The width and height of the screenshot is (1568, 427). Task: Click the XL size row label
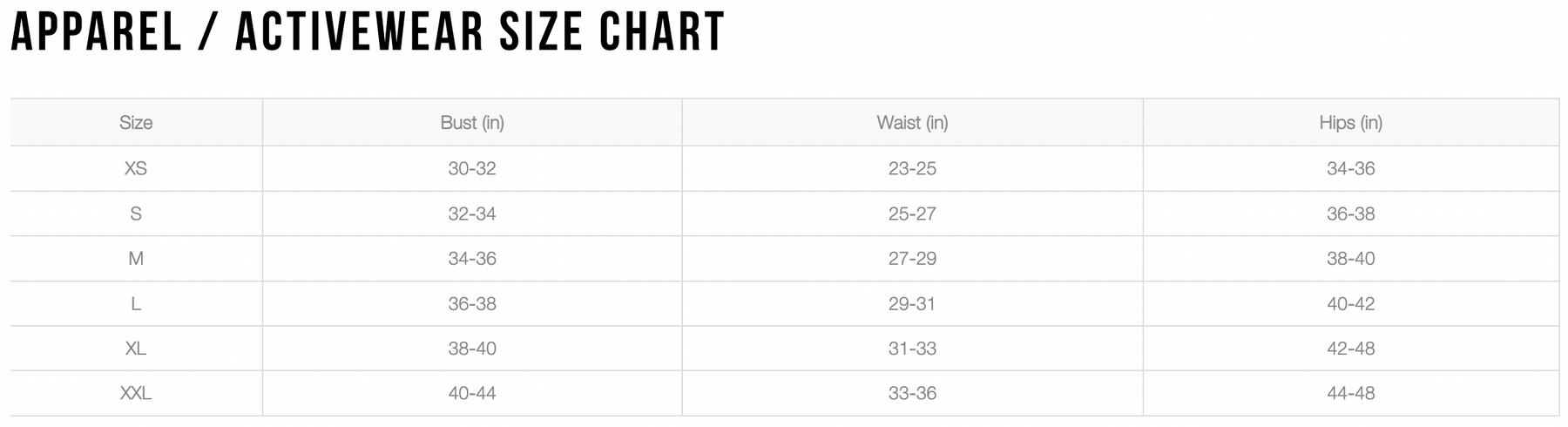136,349
